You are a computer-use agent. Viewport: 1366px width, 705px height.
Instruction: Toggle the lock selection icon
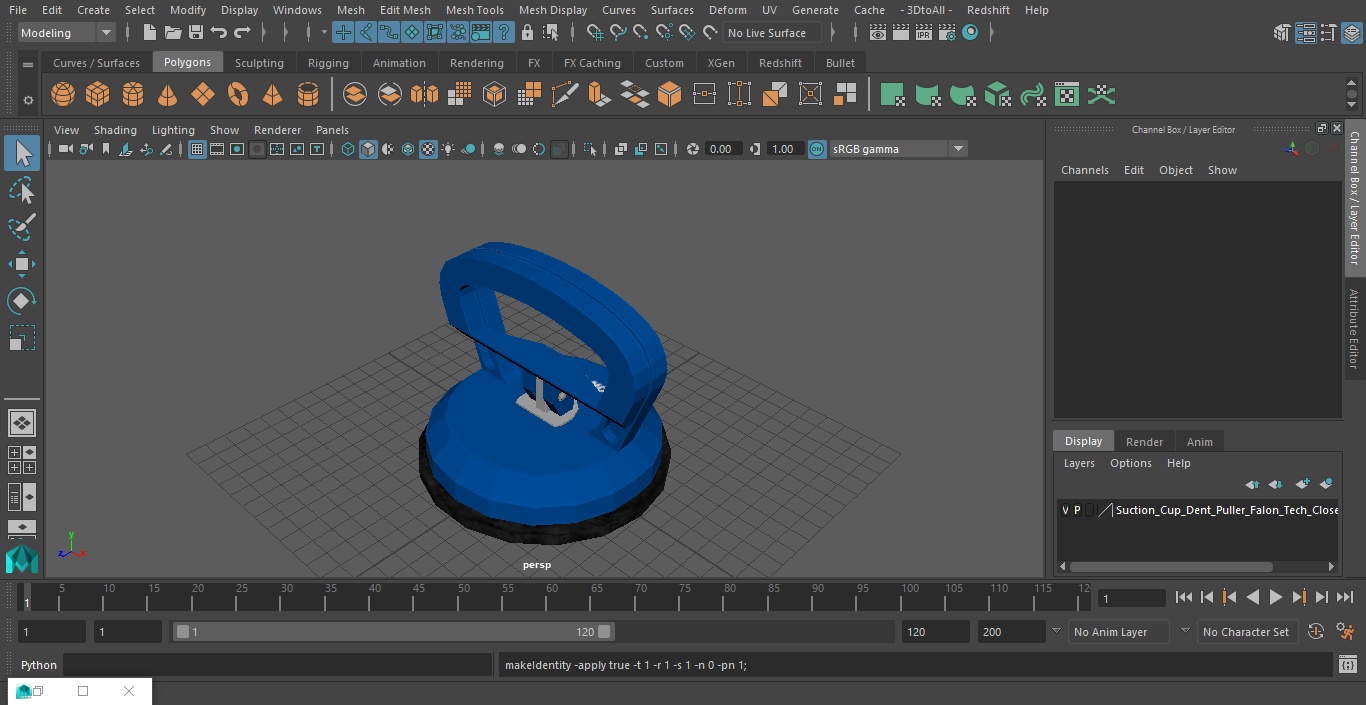527,33
